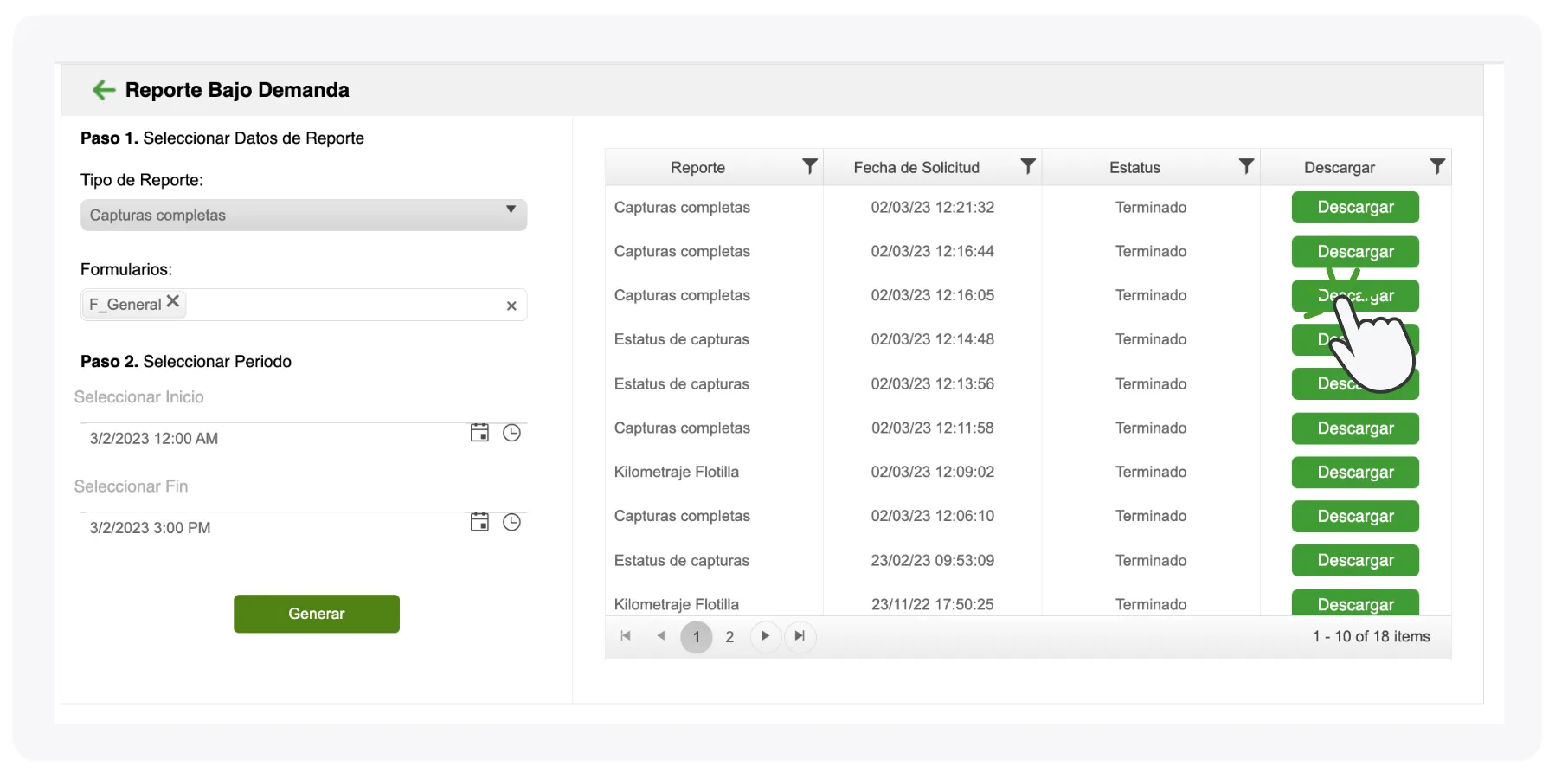The image size is (1568, 779).
Task: Download the 12:09:02 Kilometraje Flotilla report
Action: tap(1355, 473)
